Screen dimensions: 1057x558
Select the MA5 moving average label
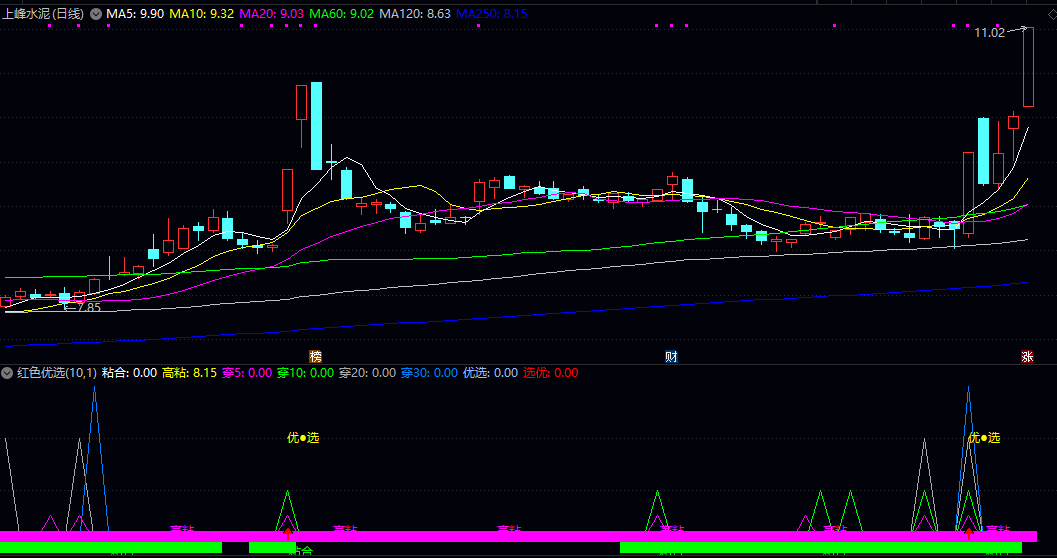coord(135,14)
